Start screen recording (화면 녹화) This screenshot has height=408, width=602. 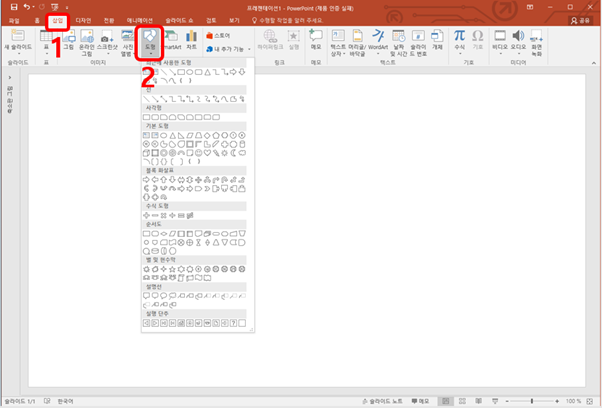click(x=536, y=43)
